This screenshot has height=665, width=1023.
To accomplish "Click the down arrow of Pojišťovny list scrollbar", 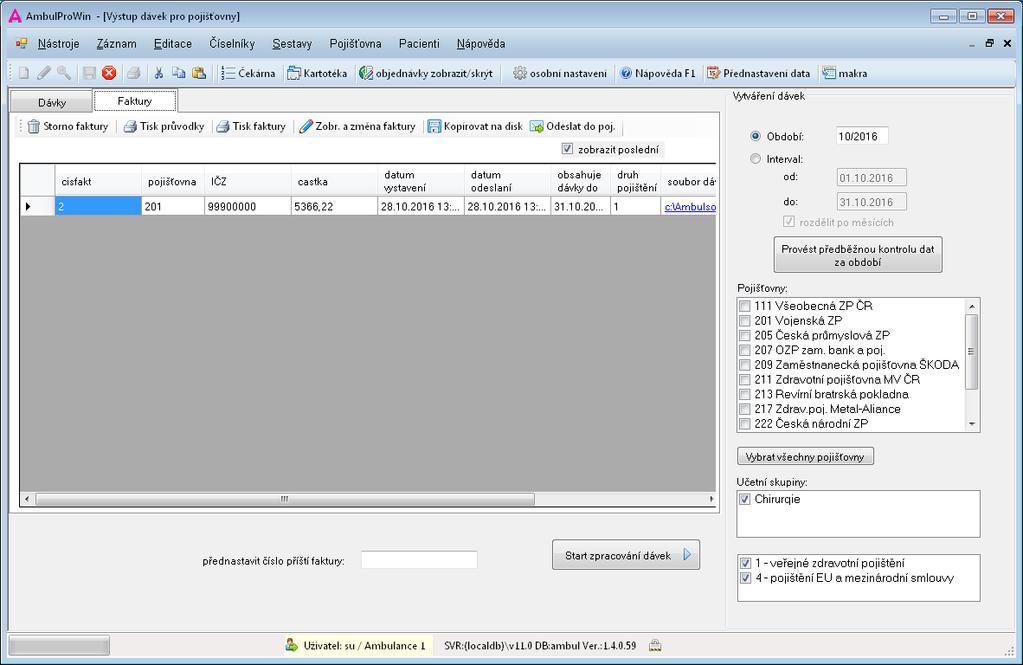I will [972, 424].
